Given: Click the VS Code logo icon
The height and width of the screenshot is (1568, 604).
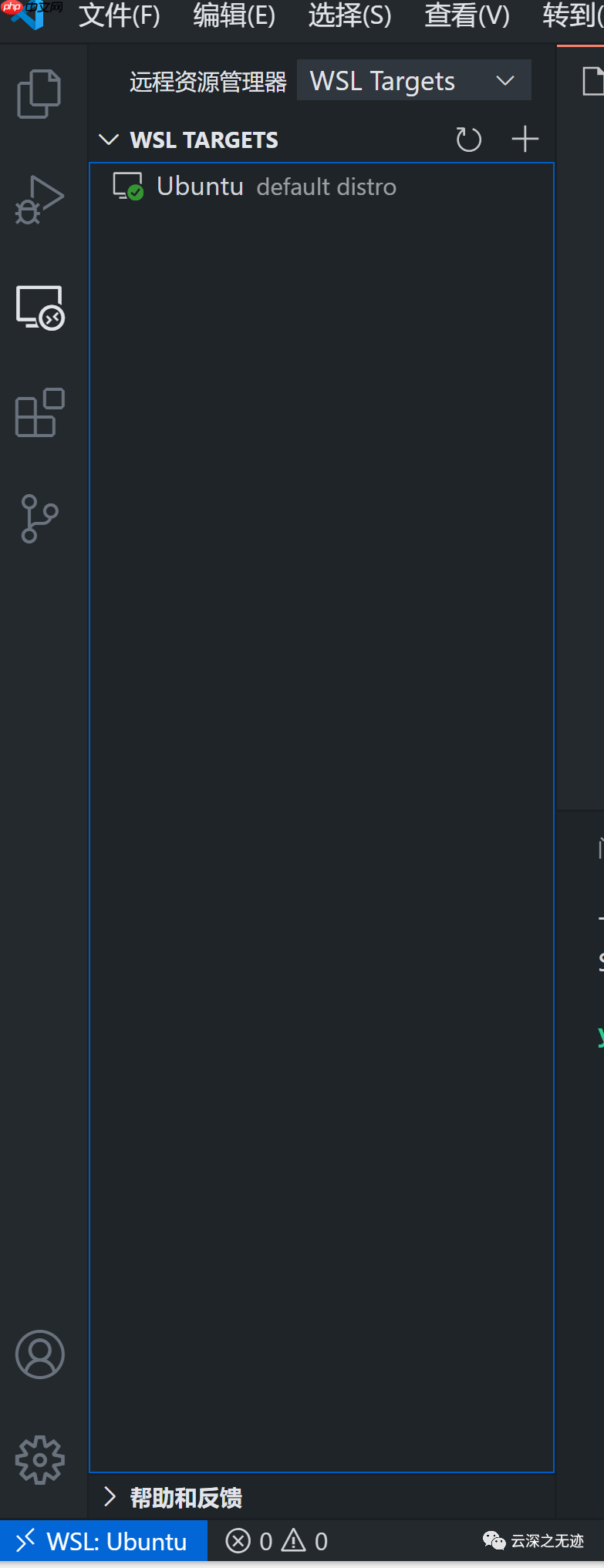Looking at the screenshot, I should point(28,14).
